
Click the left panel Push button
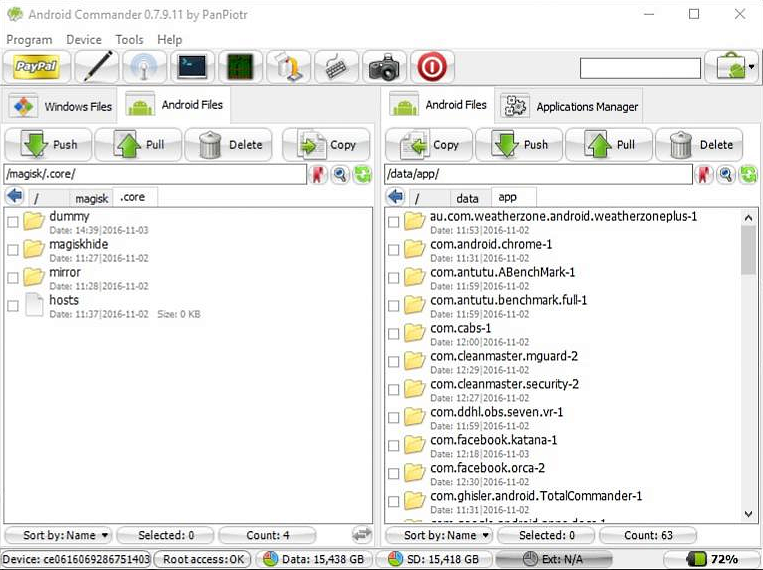tap(48, 145)
